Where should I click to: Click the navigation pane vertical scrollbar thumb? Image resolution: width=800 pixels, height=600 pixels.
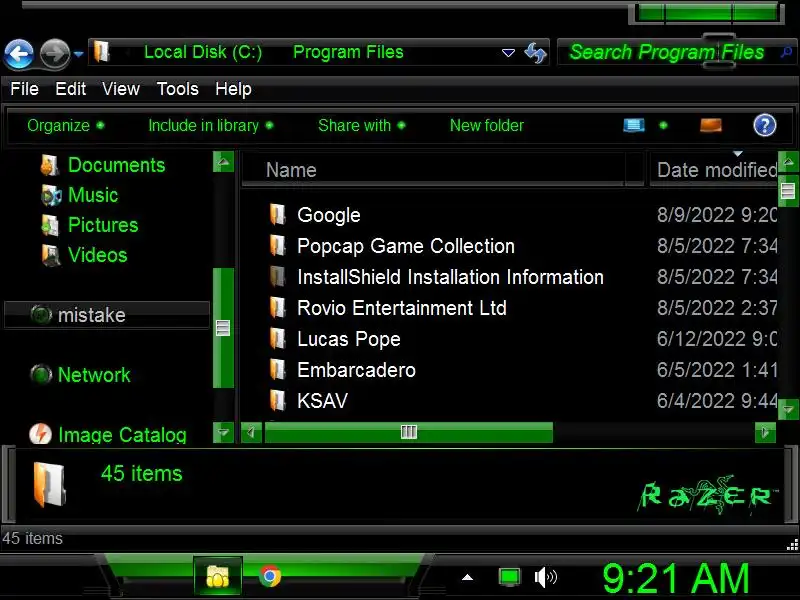tap(223, 328)
